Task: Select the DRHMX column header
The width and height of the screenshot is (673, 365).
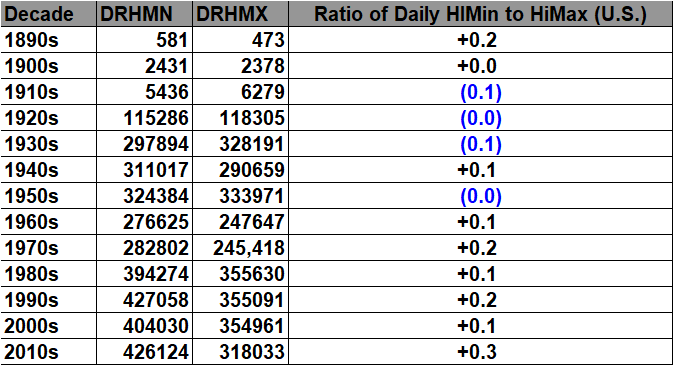Action: pyautogui.click(x=240, y=14)
